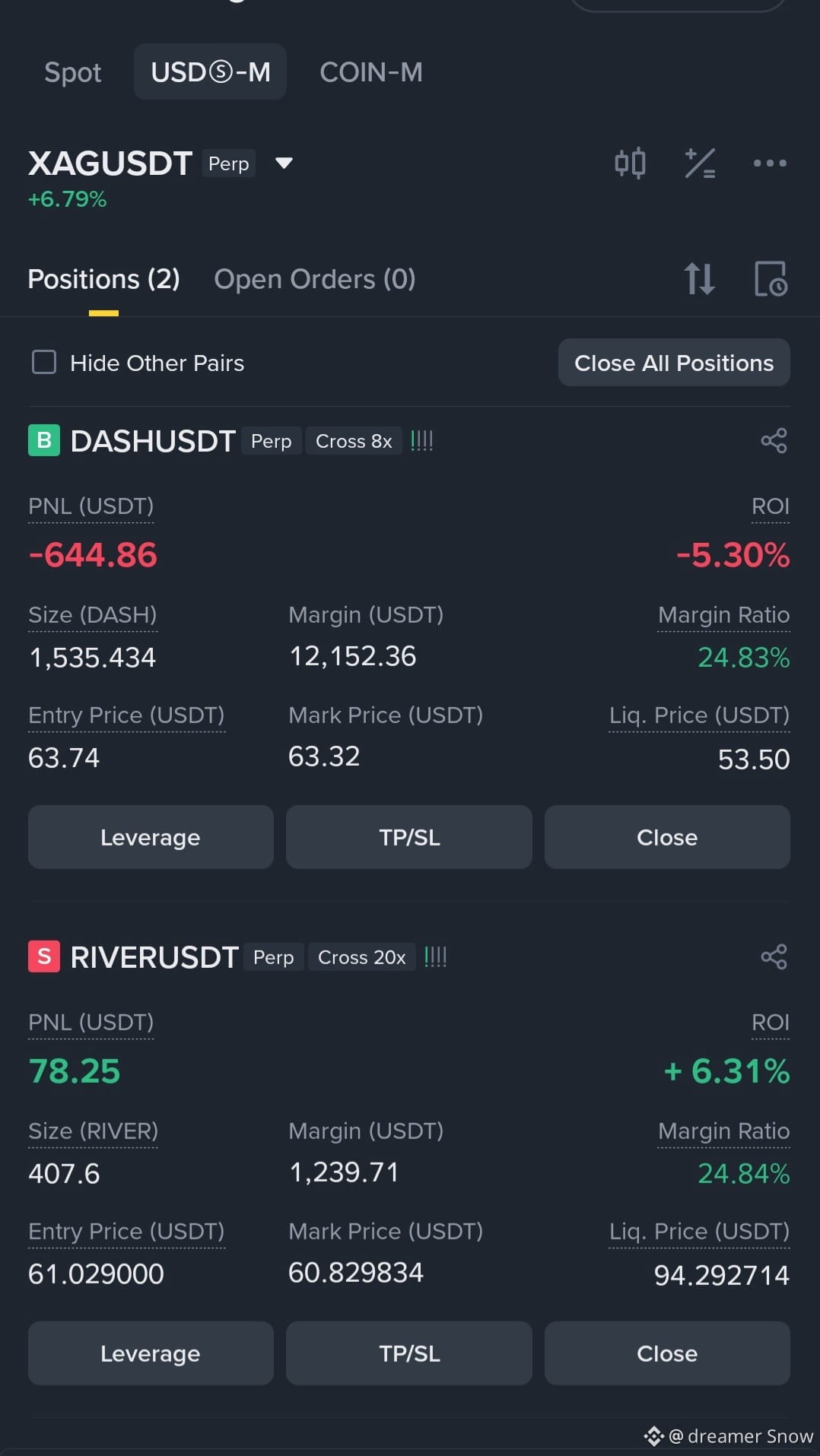Change RIVERUSDT Cross 20x margin mode
Screen dimensions: 820x1456
click(x=362, y=957)
